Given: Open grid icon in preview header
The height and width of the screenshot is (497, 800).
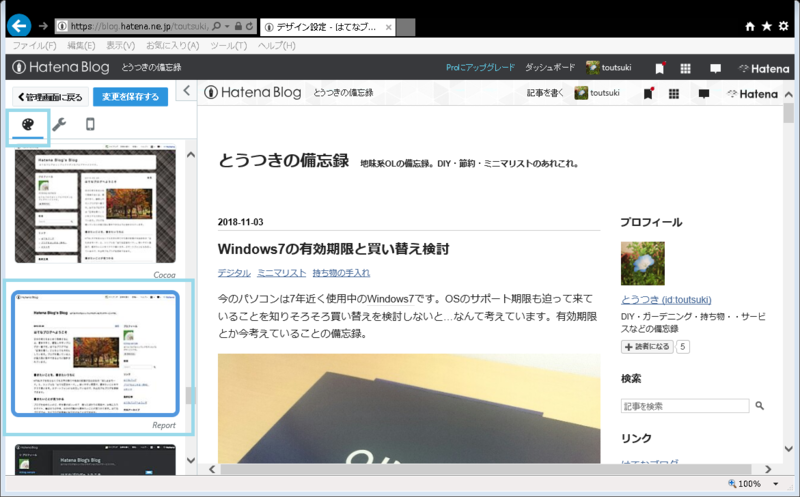Looking at the screenshot, I should 673,94.
